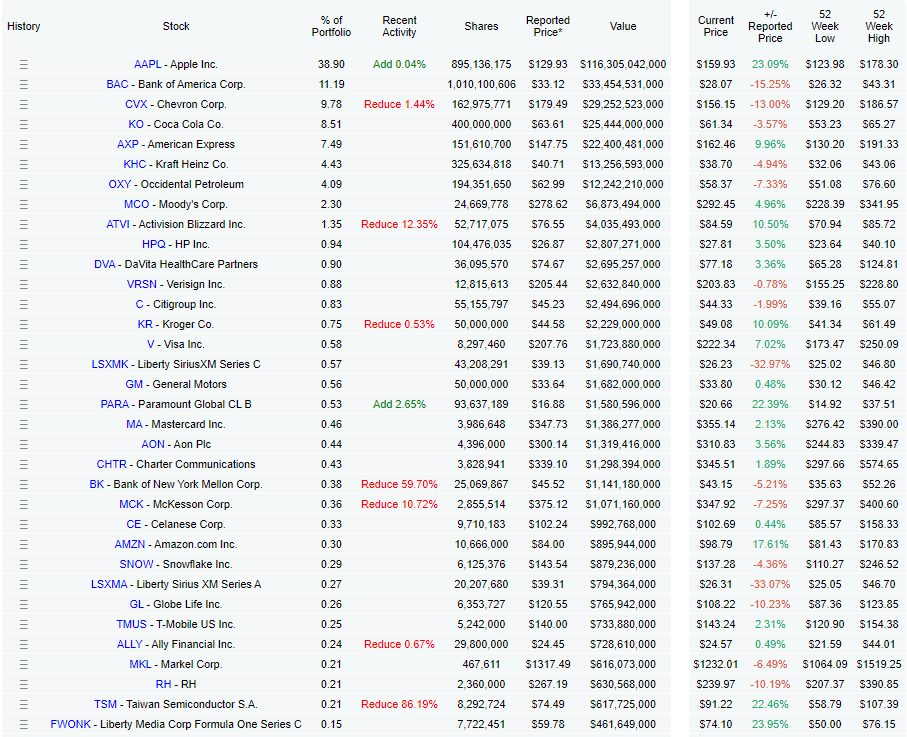The height and width of the screenshot is (737, 907).
Task: Click the History column header
Action: tap(24, 27)
